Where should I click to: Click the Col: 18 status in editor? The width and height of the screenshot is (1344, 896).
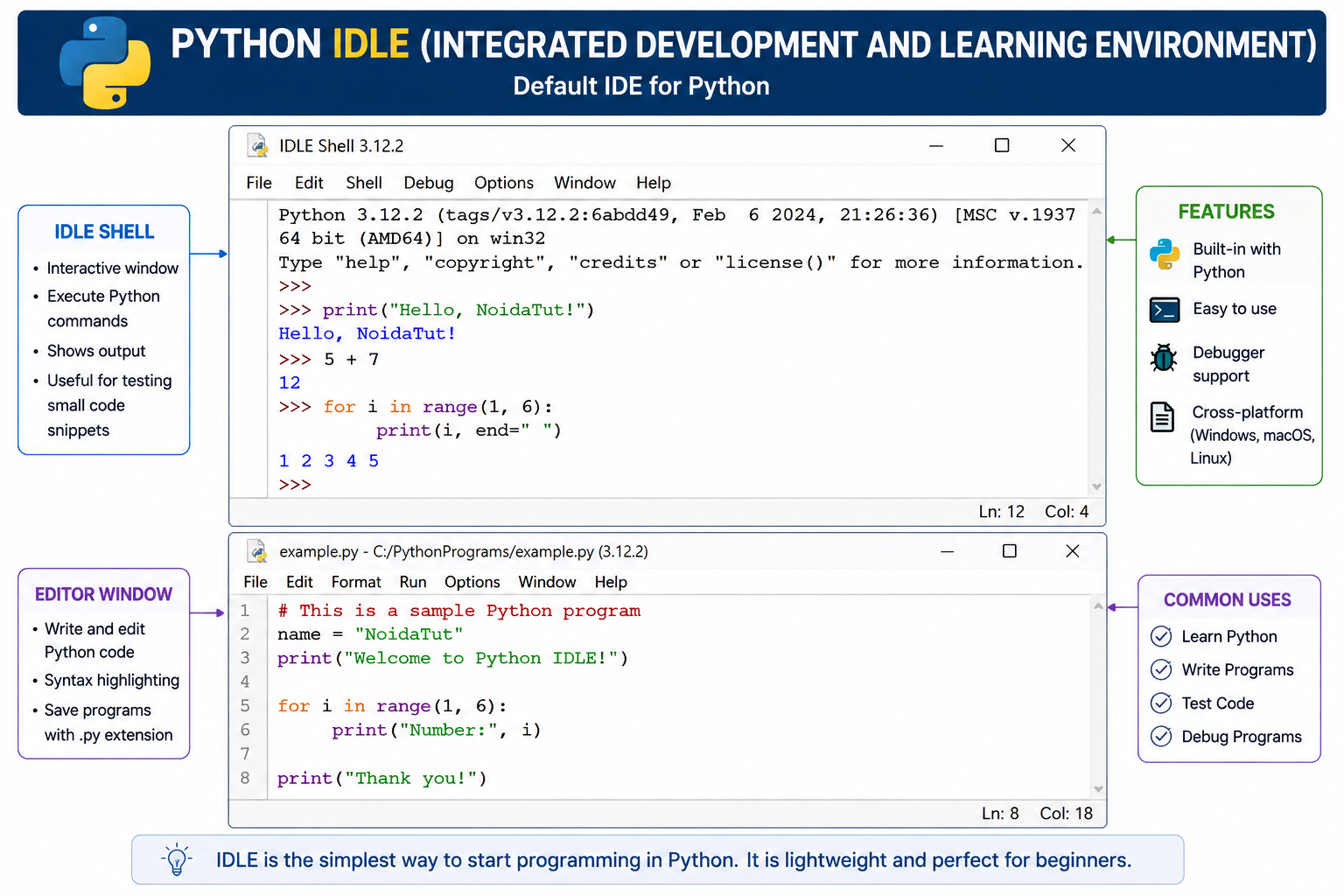tap(1066, 814)
